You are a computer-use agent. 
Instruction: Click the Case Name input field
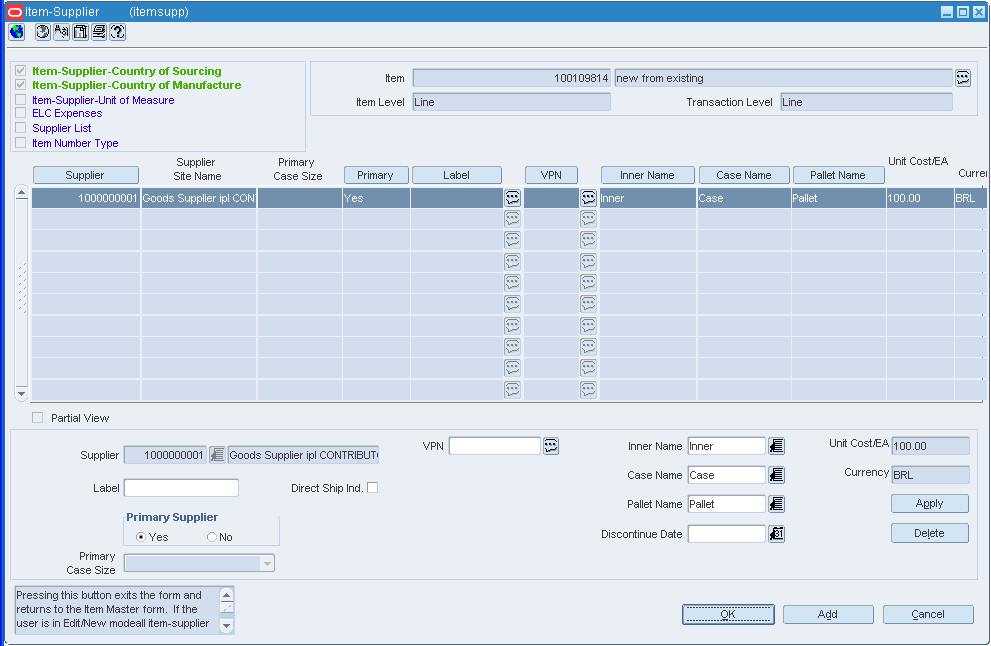pyautogui.click(x=726, y=475)
